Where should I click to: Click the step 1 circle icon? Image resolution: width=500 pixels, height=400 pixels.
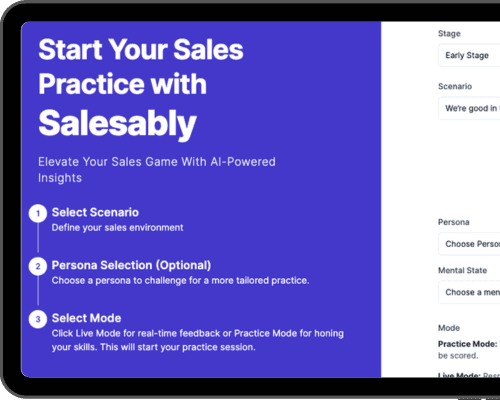[38, 213]
